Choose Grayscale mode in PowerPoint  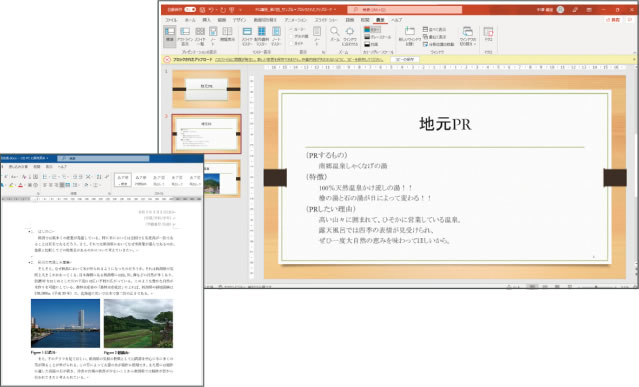(377, 37)
